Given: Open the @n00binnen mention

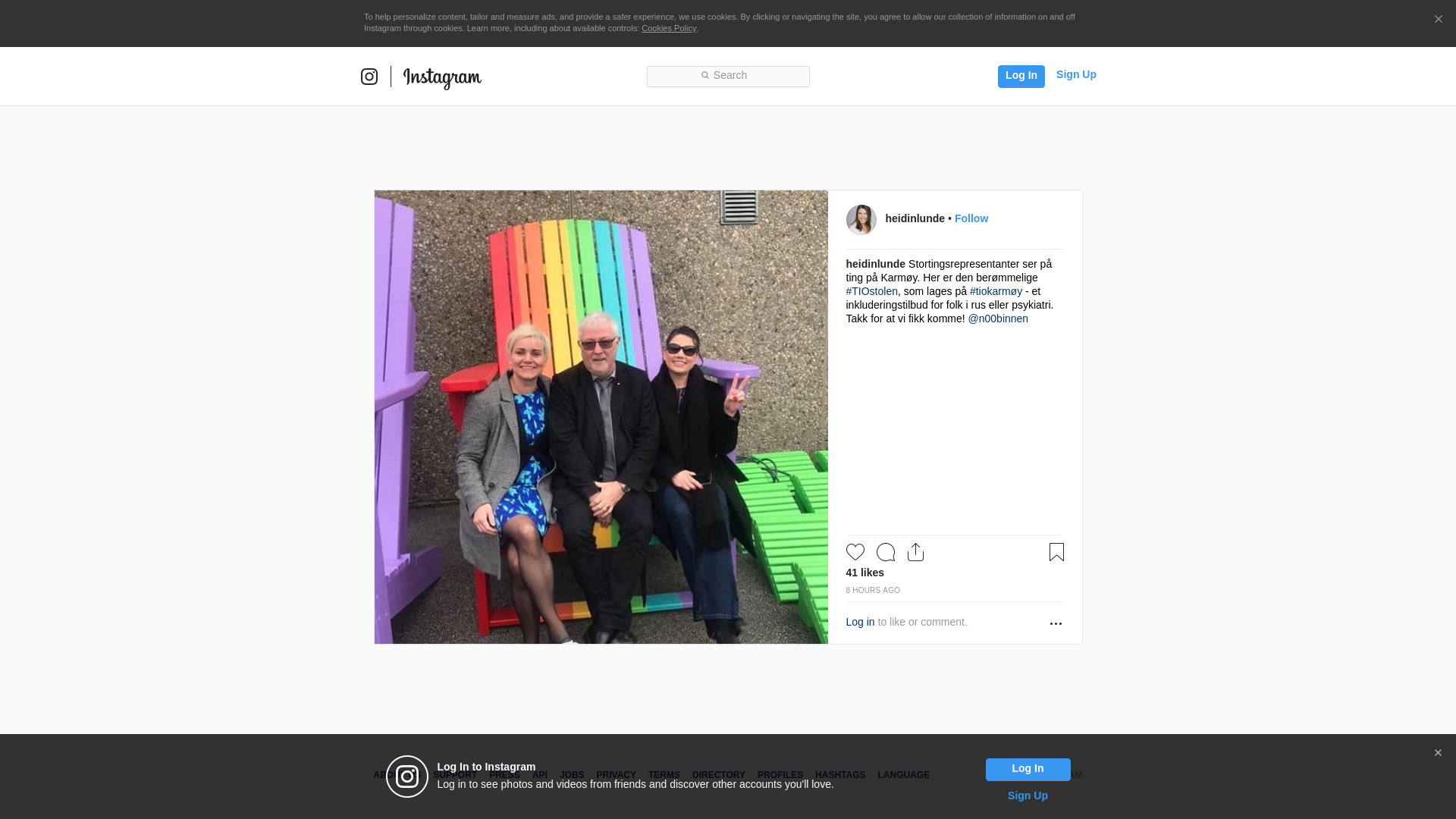Looking at the screenshot, I should tap(997, 318).
